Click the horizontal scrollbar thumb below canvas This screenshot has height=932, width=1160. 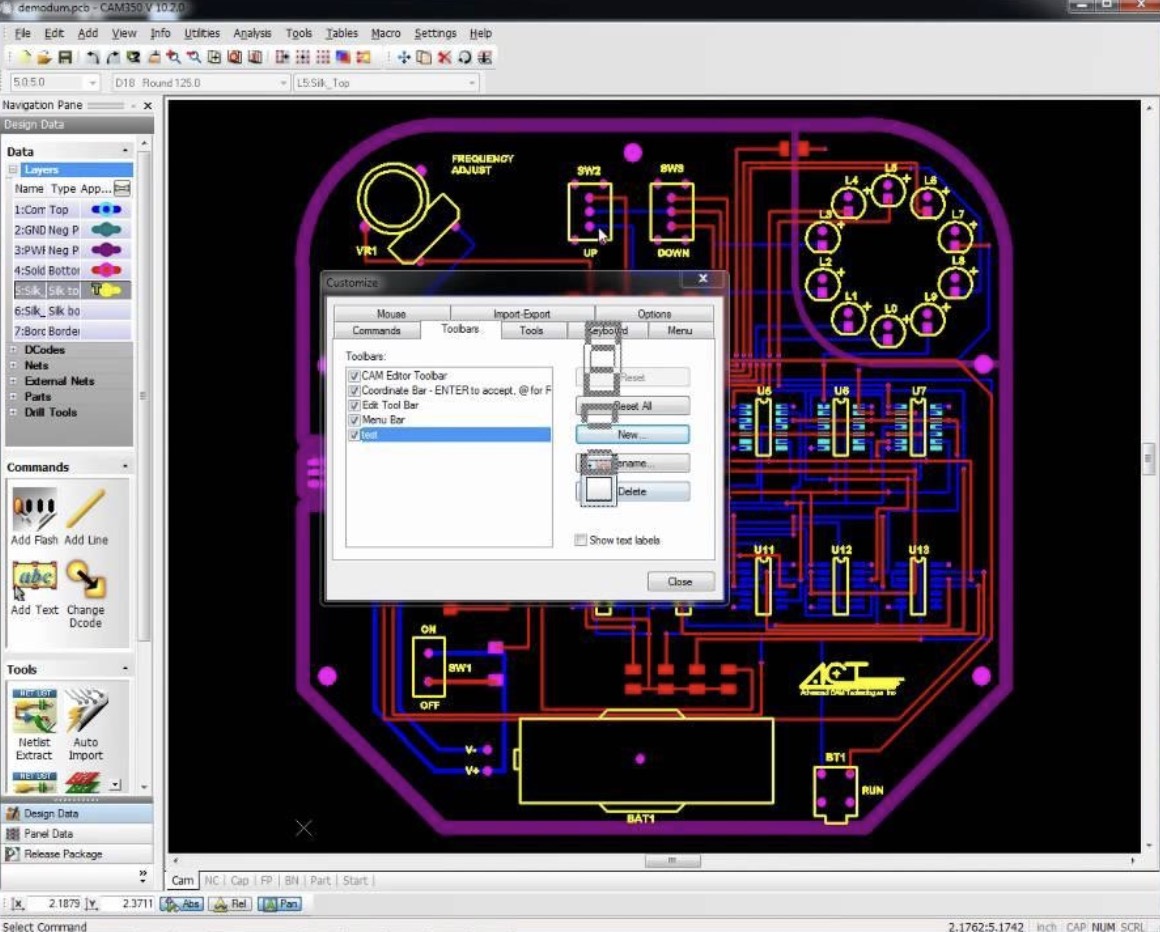(x=672, y=861)
